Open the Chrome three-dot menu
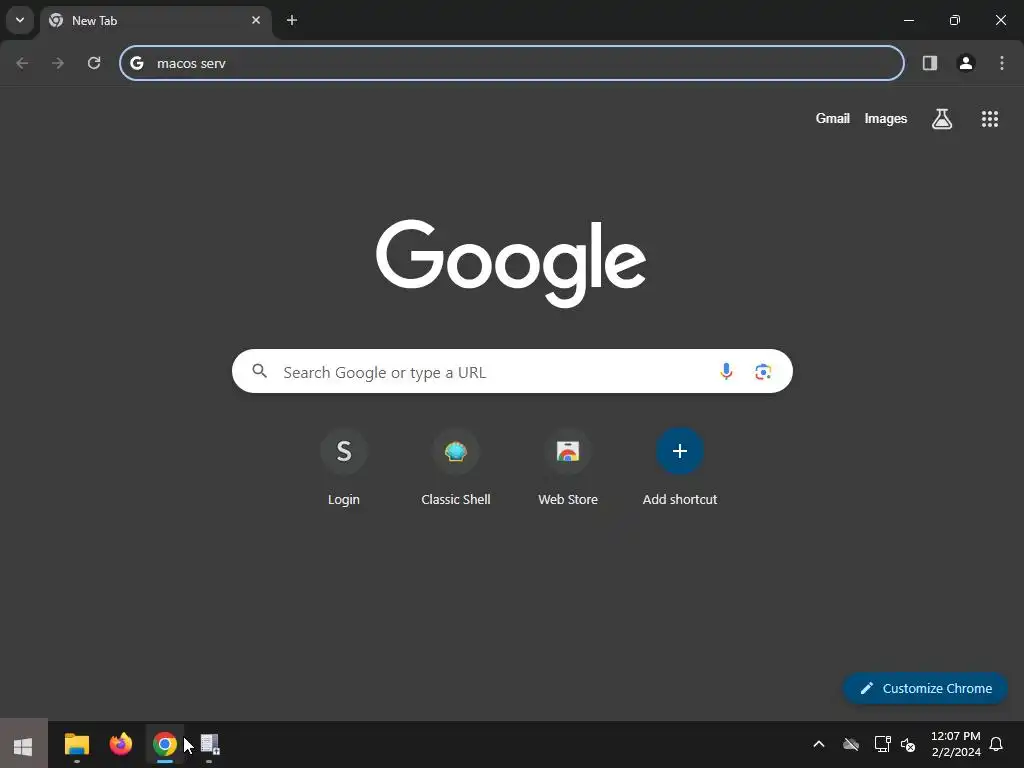Viewport: 1024px width, 768px height. (x=1002, y=63)
